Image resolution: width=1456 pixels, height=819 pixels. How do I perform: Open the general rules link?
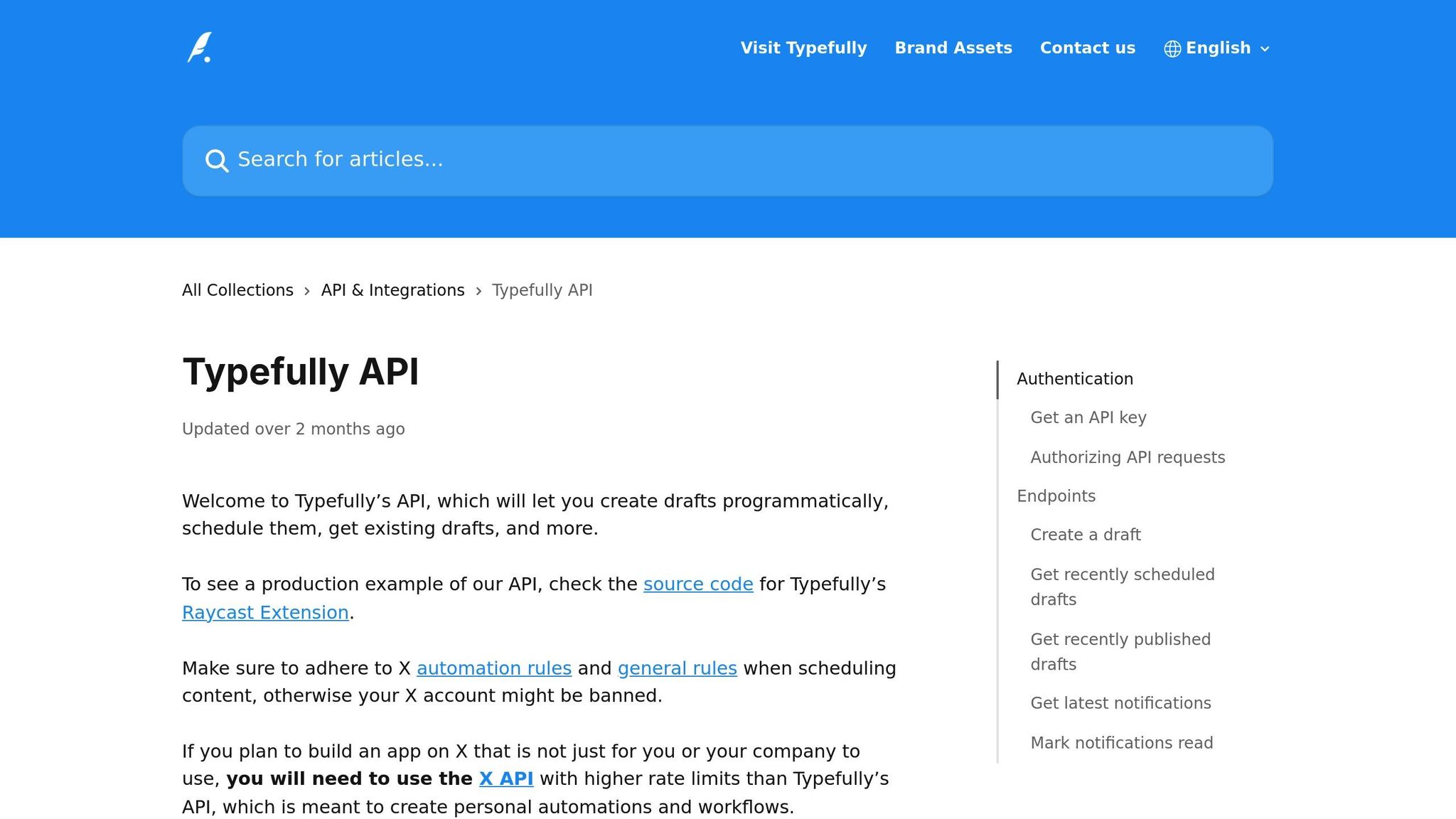(x=677, y=668)
